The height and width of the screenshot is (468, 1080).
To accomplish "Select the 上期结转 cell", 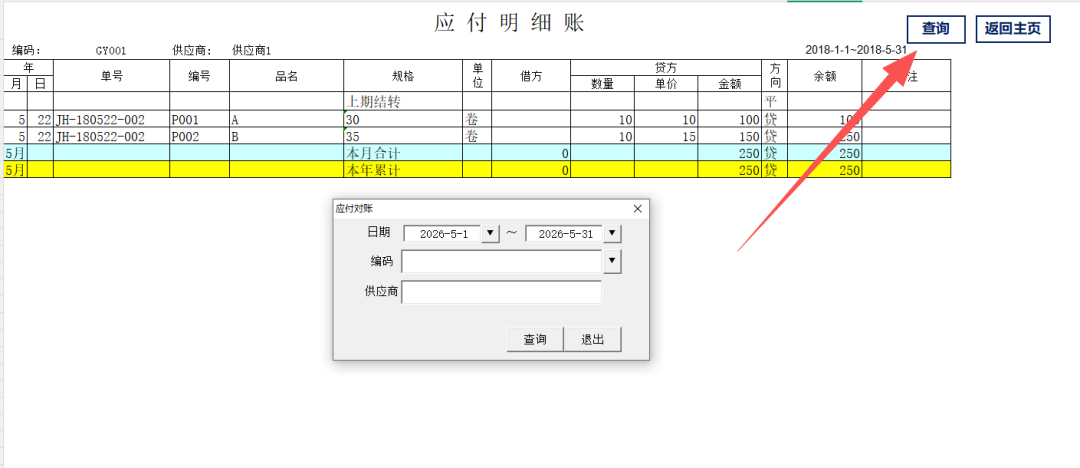I will (403, 102).
